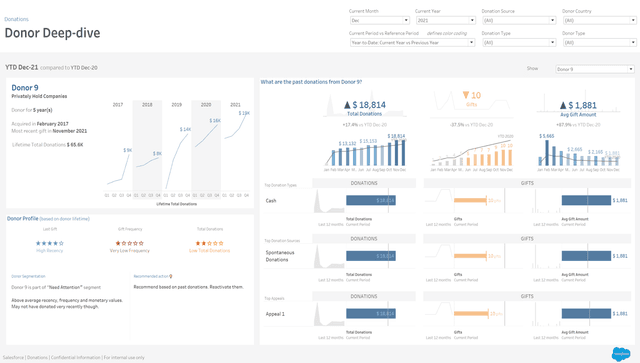This screenshot has width=640, height=363.
Task: Click the $ 14K label in 2019
Action: (x=185, y=129)
